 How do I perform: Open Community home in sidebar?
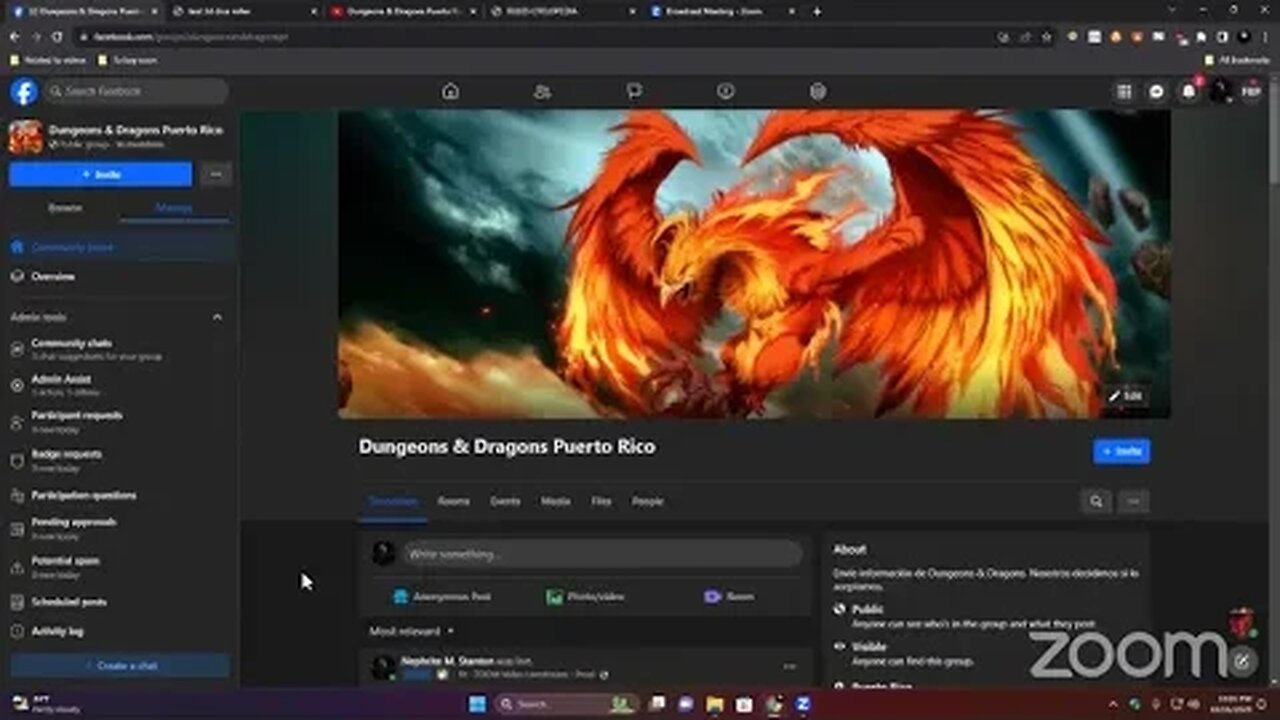point(120,247)
